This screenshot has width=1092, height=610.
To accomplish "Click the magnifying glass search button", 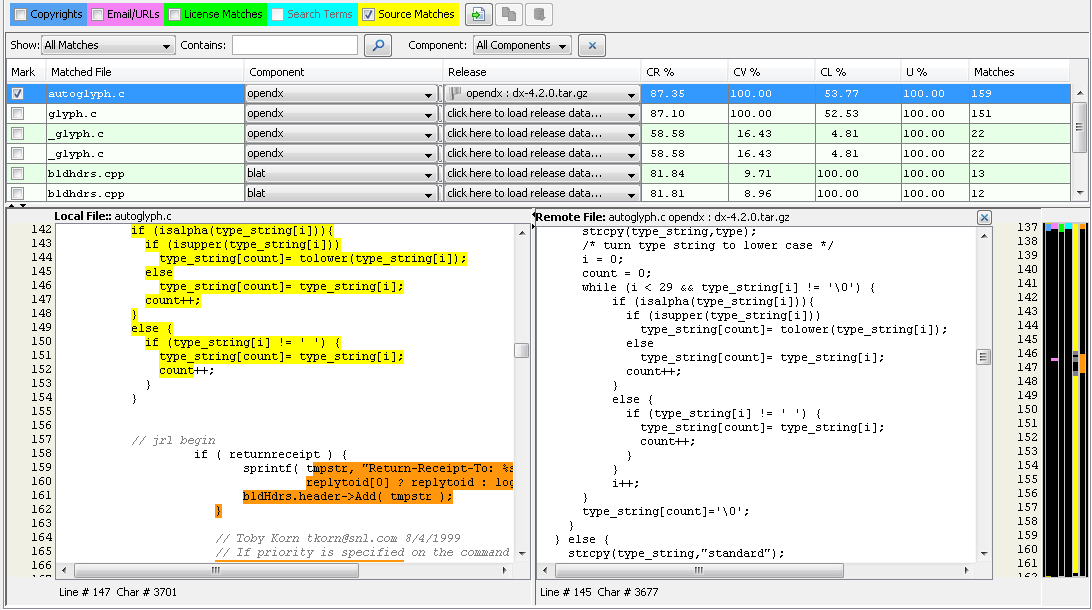I will pos(378,45).
